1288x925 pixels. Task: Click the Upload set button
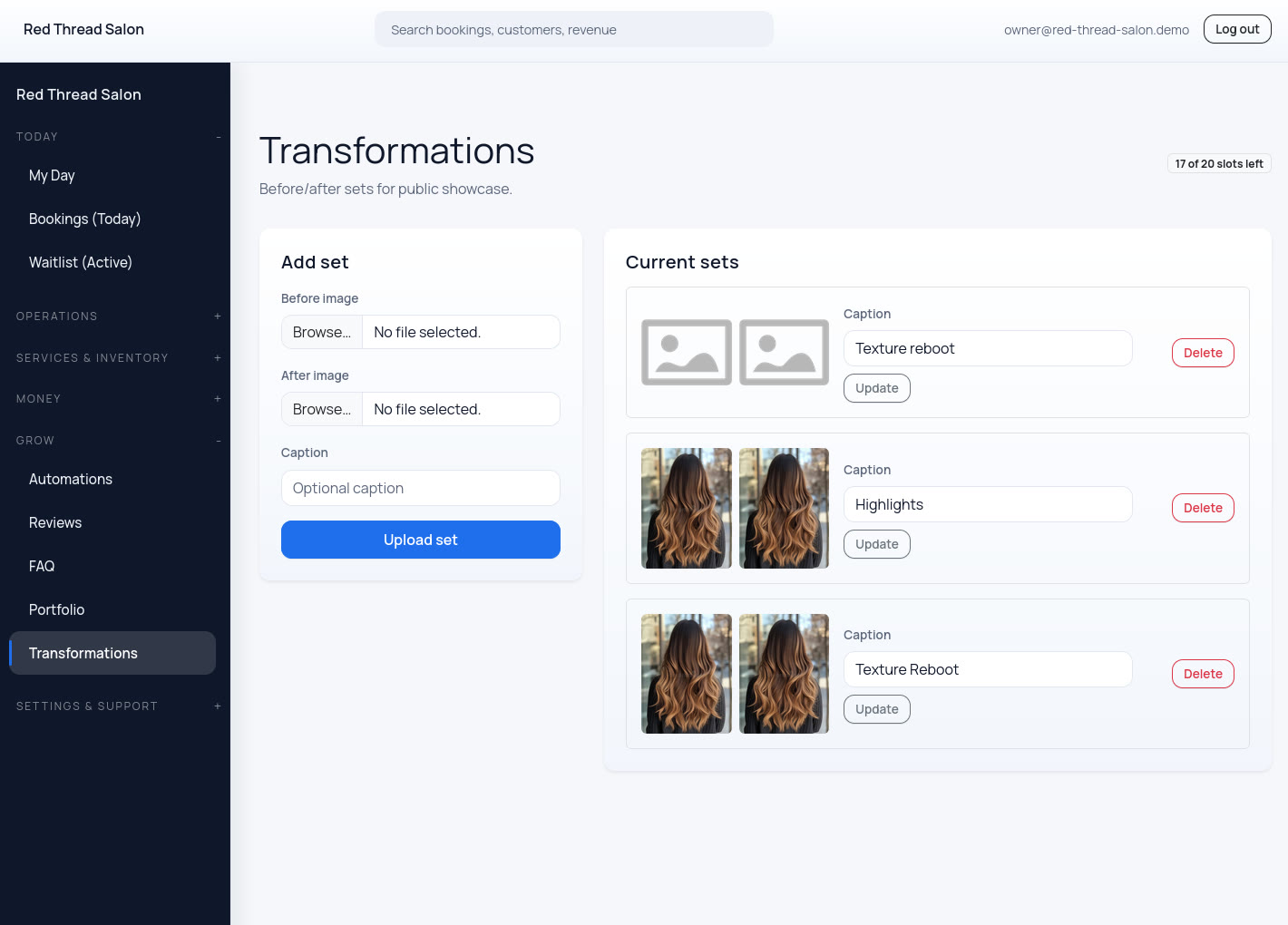pos(420,540)
